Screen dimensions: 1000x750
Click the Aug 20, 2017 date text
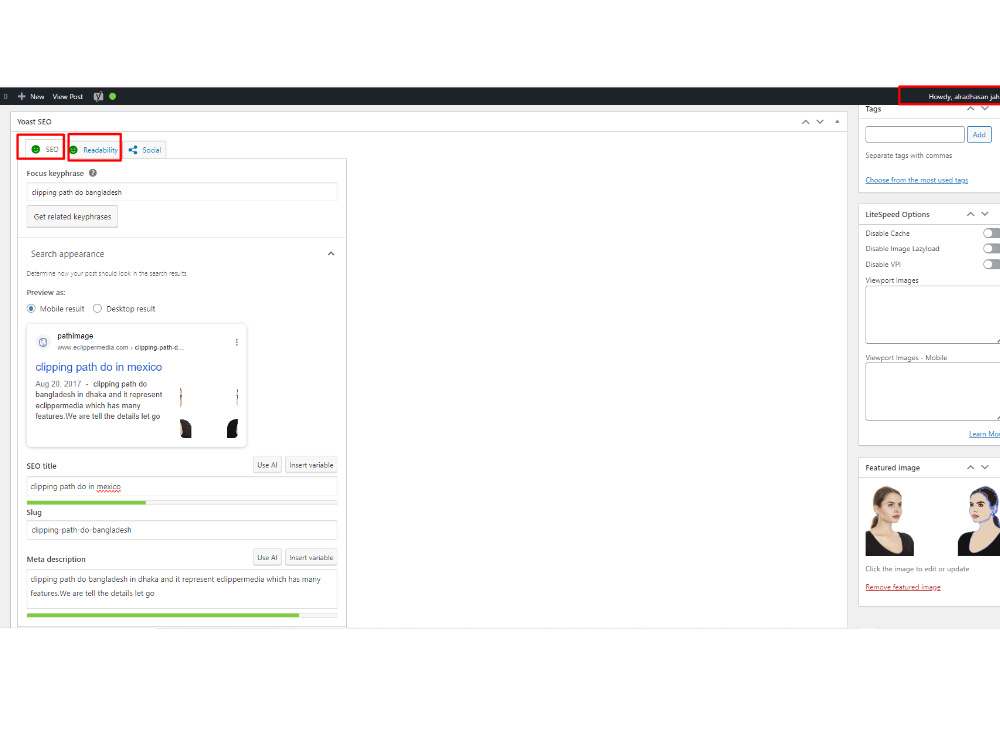point(58,384)
